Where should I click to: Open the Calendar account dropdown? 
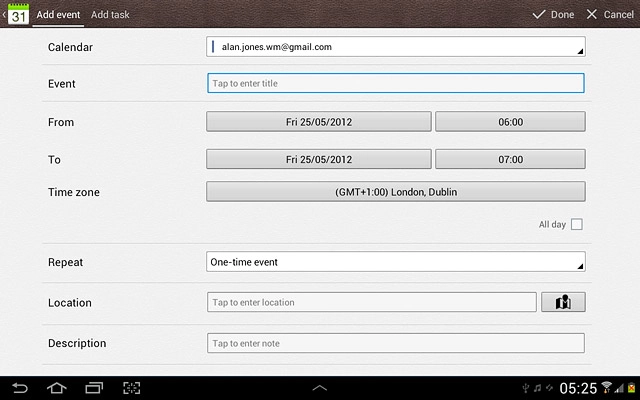(x=395, y=47)
